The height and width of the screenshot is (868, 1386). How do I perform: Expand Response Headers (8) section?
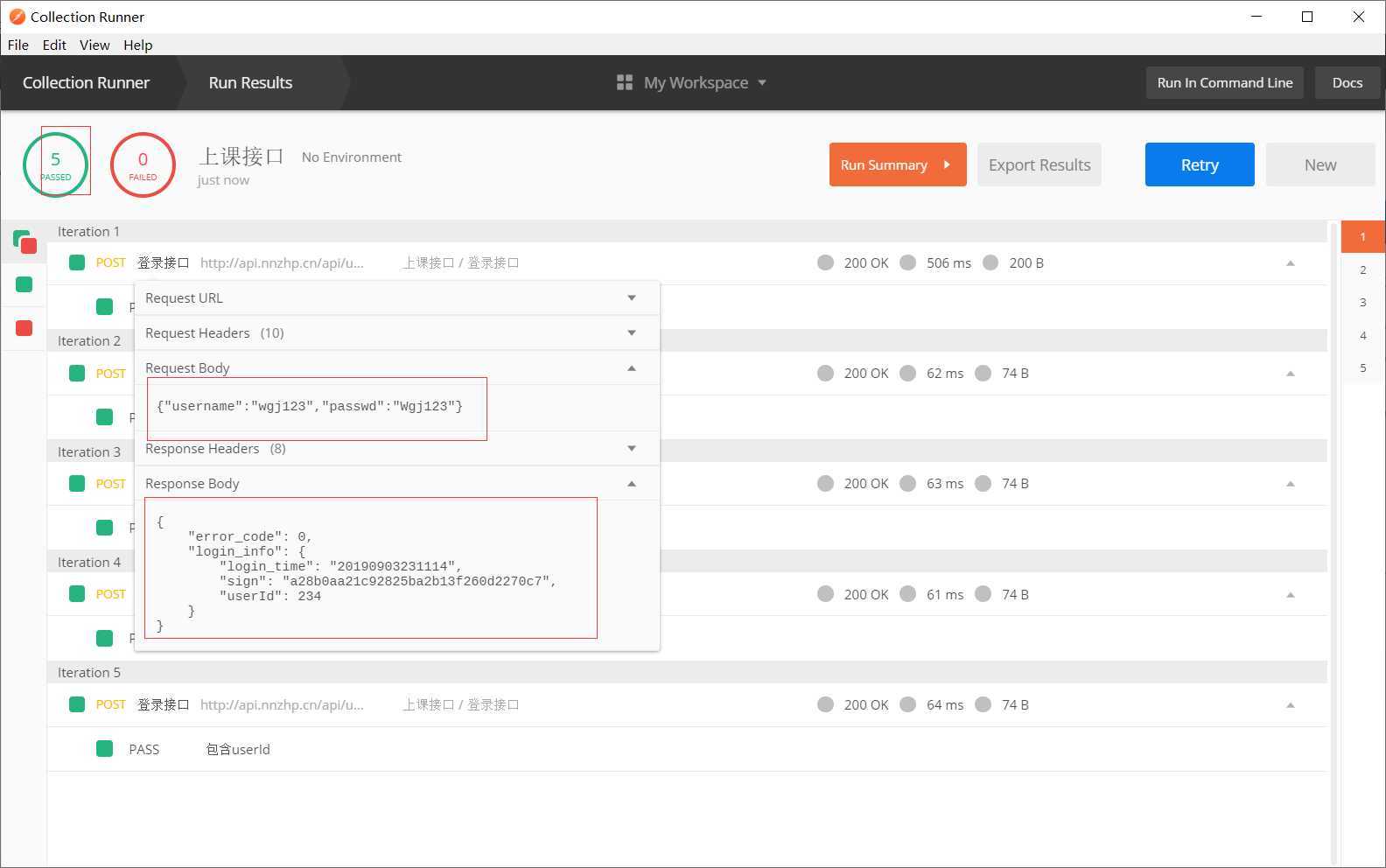(396, 448)
